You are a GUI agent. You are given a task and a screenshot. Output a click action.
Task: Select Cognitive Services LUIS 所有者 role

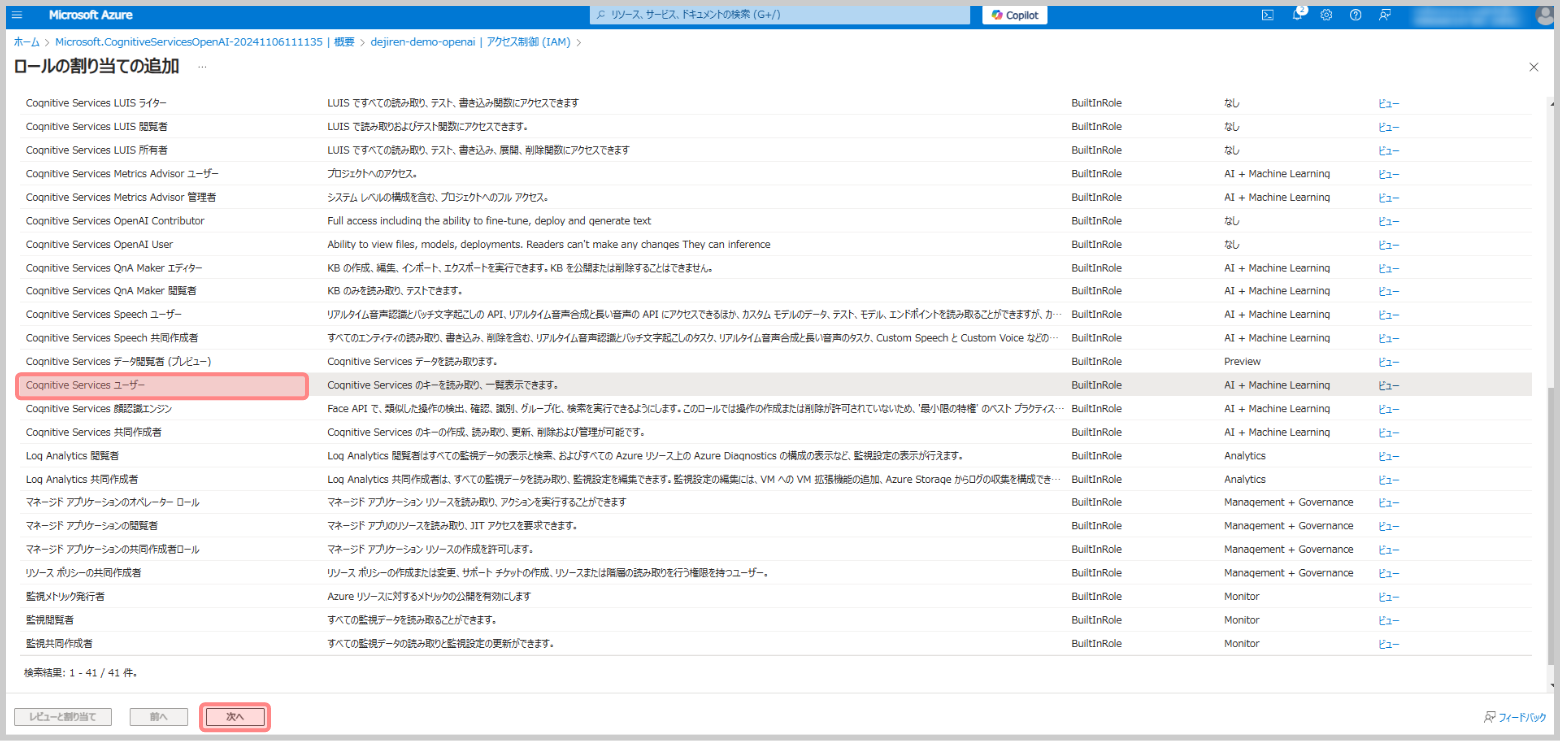[x=97, y=150]
